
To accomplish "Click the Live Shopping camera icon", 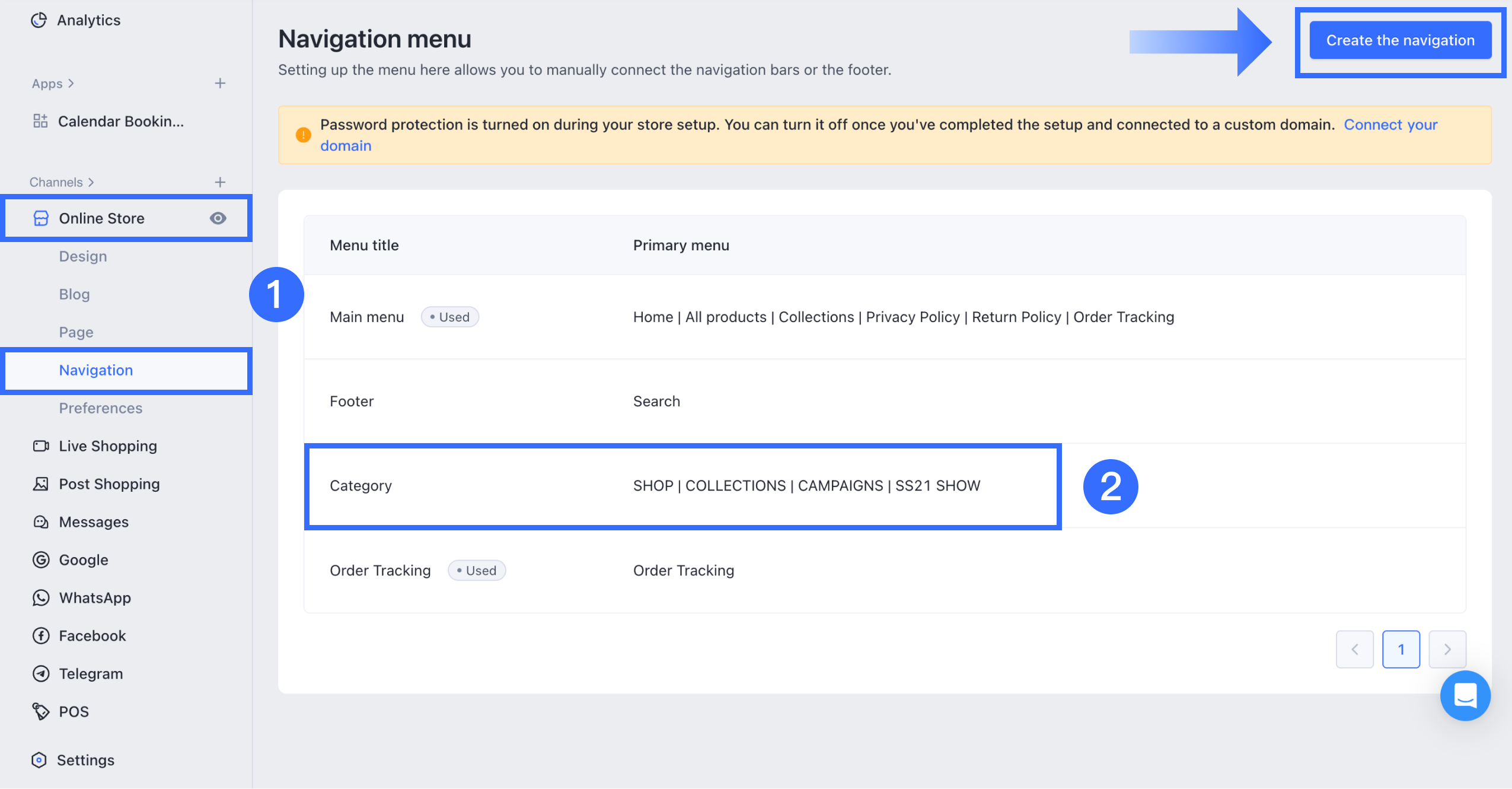I will click(41, 446).
